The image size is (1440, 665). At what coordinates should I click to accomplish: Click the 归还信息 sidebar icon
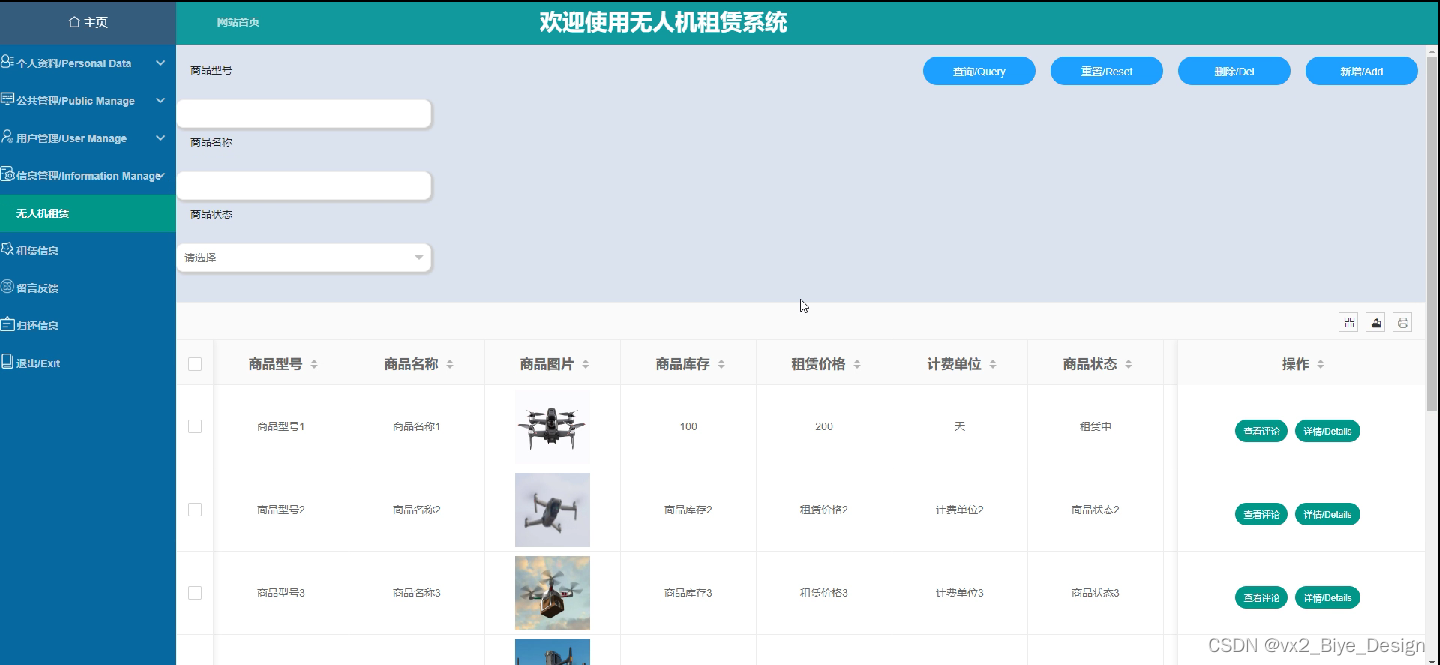coord(7,324)
